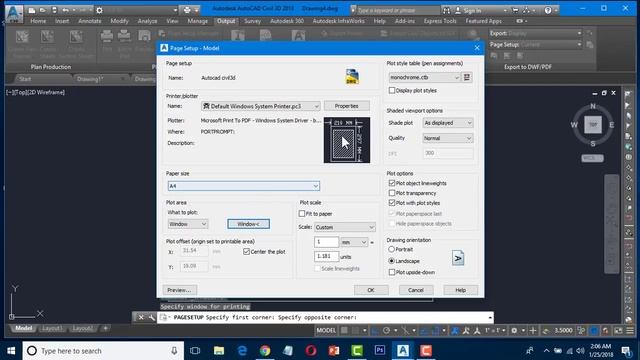The width and height of the screenshot is (640, 360).
Task: Click the Help question mark icon in title bar
Action: pos(548,10)
